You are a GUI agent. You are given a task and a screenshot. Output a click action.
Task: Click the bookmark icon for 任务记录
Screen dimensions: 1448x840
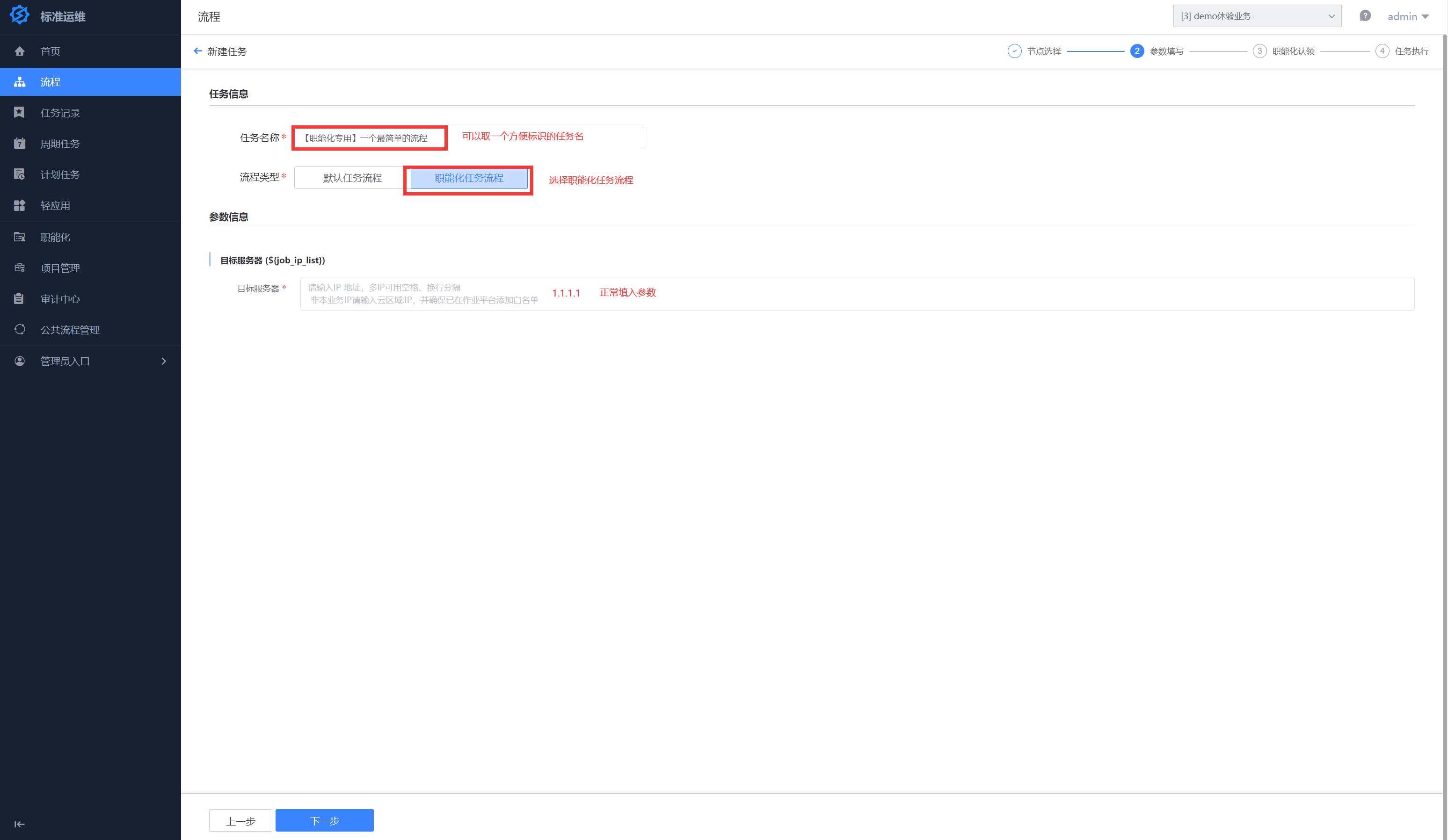point(20,113)
